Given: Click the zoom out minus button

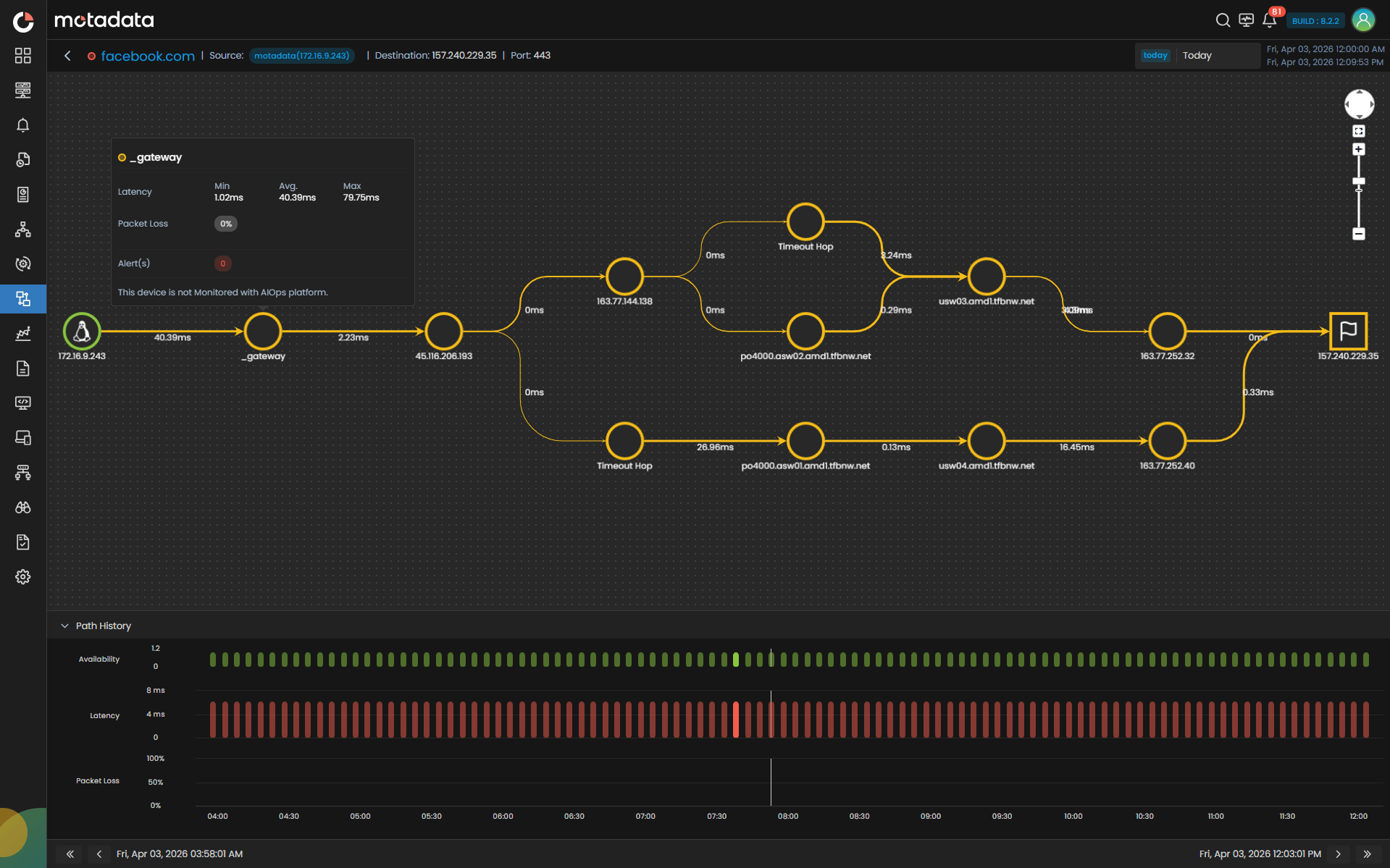Looking at the screenshot, I should (x=1359, y=234).
